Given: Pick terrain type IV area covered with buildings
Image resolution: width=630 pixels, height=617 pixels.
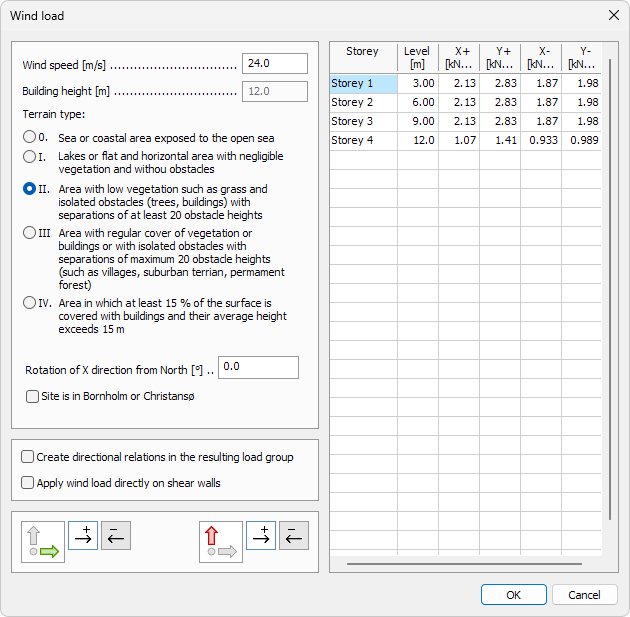Looking at the screenshot, I should (30, 303).
